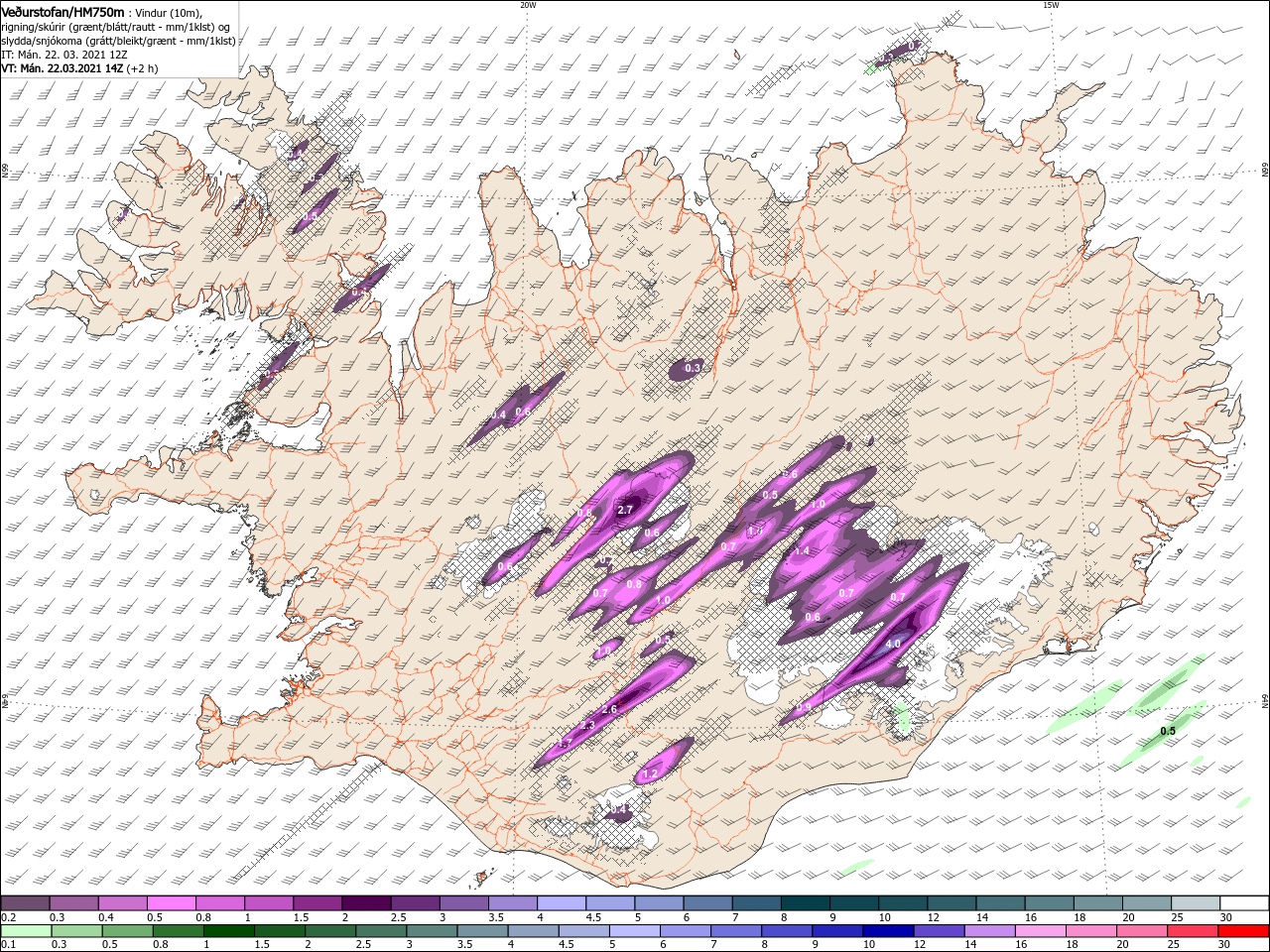The height and width of the screenshot is (952, 1270).
Task: Click the 4.0 snowfall value on the map
Action: (892, 644)
